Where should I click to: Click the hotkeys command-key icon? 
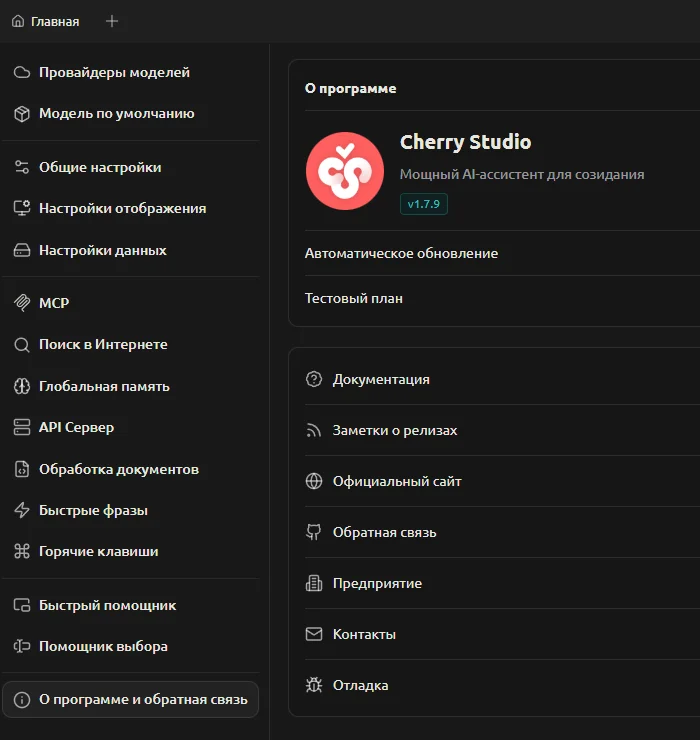[x=21, y=552]
